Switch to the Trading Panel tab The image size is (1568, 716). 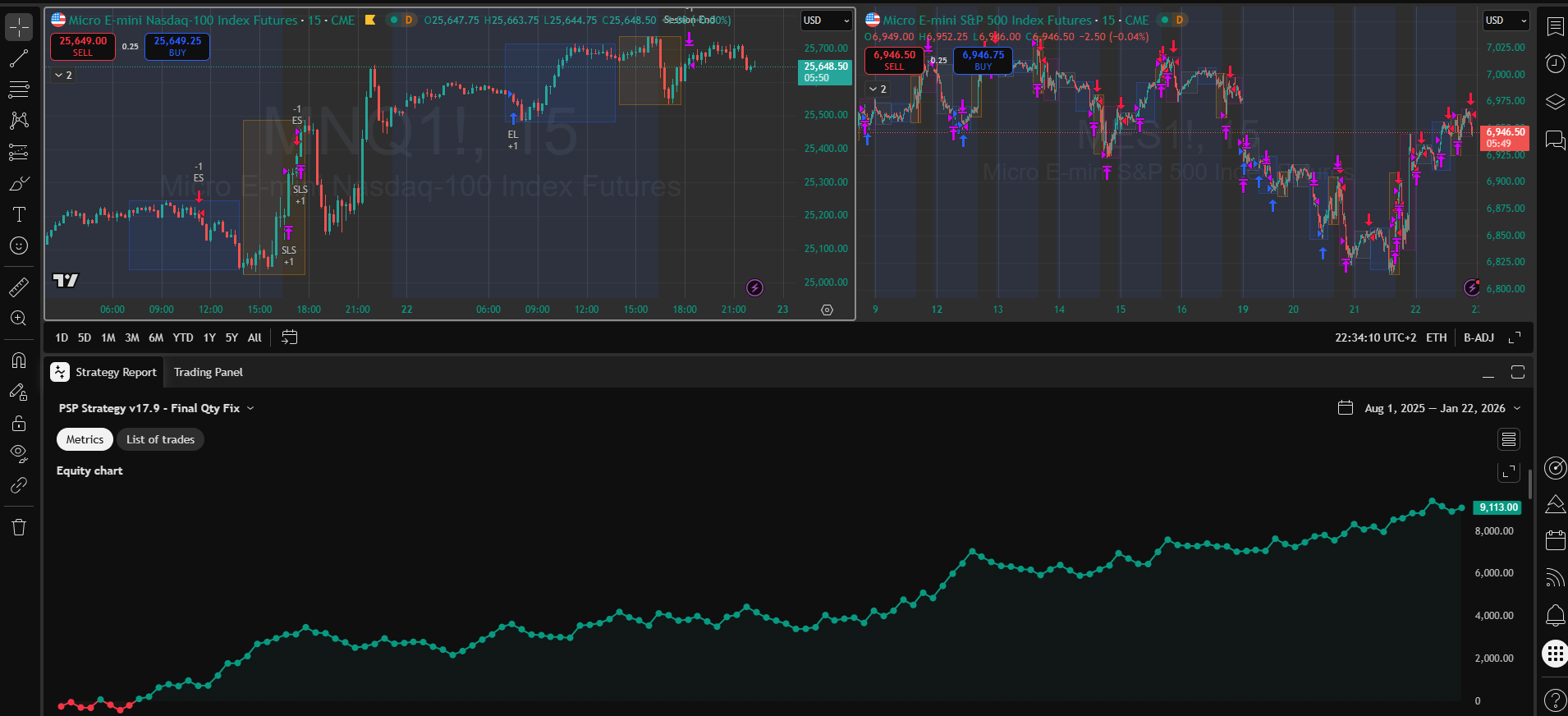(209, 372)
